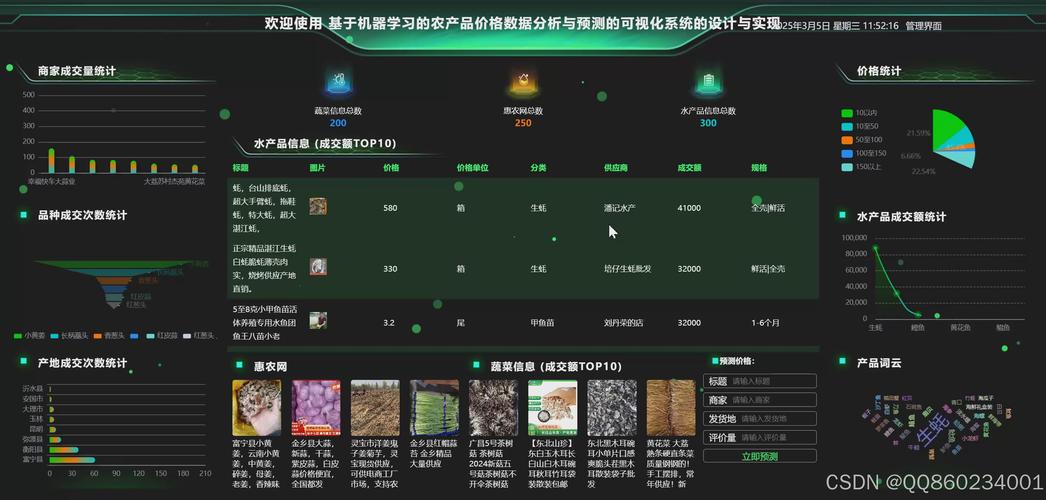Click the green pie chart slice
Image resolution: width=1046 pixels, height=500 pixels.
point(948,127)
